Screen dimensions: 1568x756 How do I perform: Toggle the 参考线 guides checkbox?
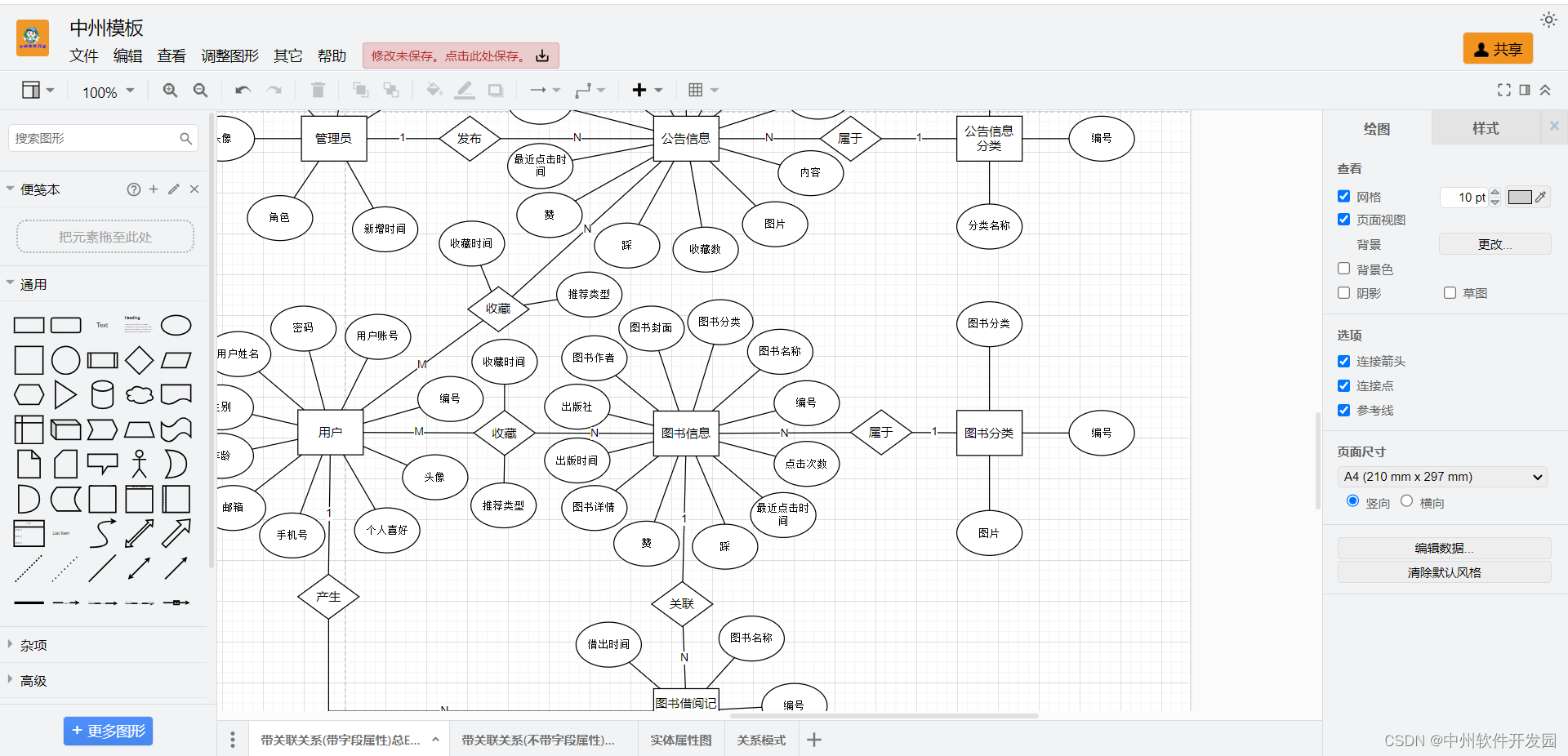point(1343,410)
